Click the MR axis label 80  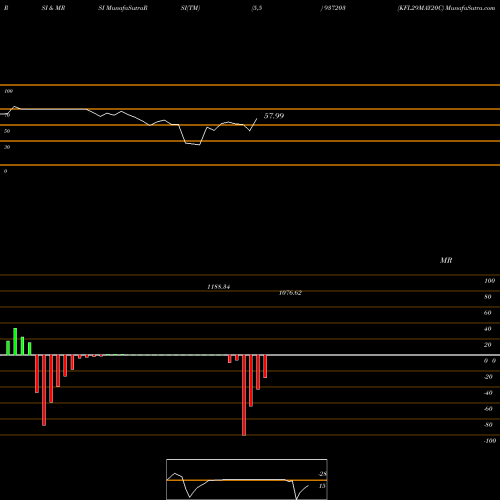[488, 297]
